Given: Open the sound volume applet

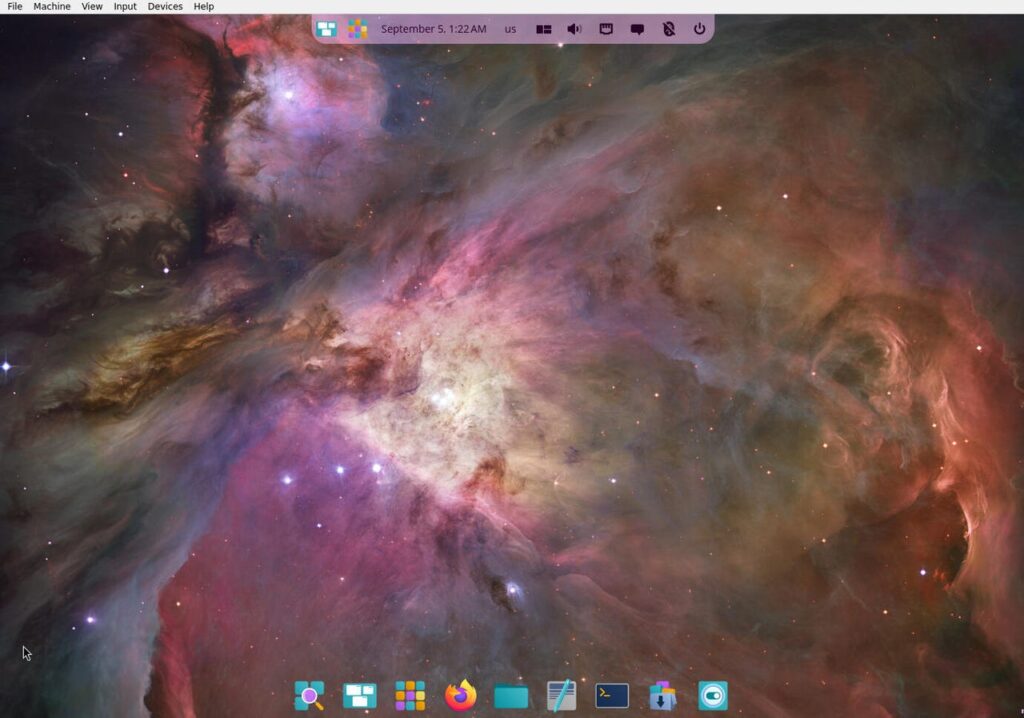Looking at the screenshot, I should [x=574, y=29].
